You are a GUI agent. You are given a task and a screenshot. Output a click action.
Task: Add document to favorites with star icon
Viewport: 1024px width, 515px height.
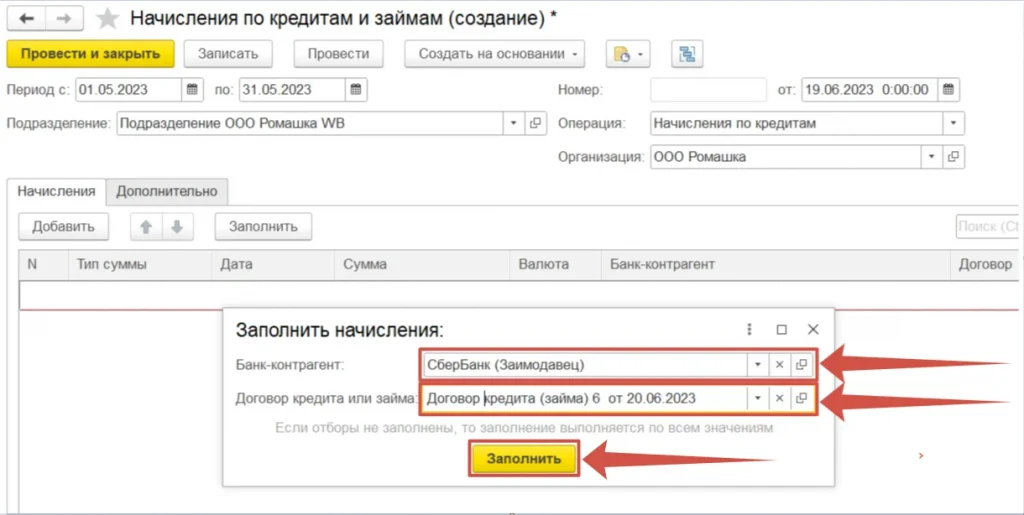pos(107,19)
